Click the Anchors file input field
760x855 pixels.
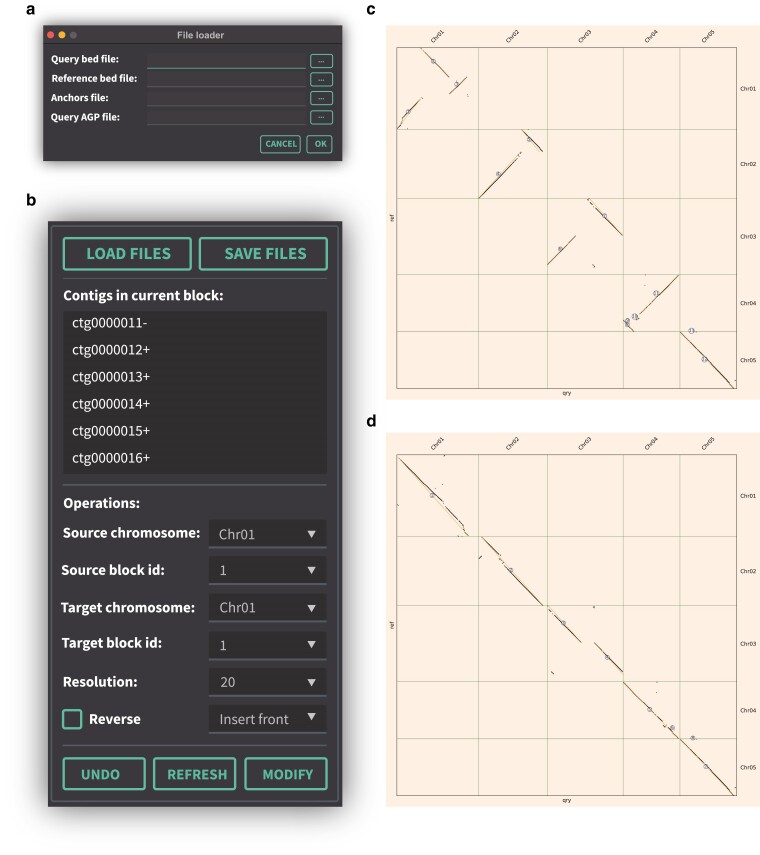[226, 98]
